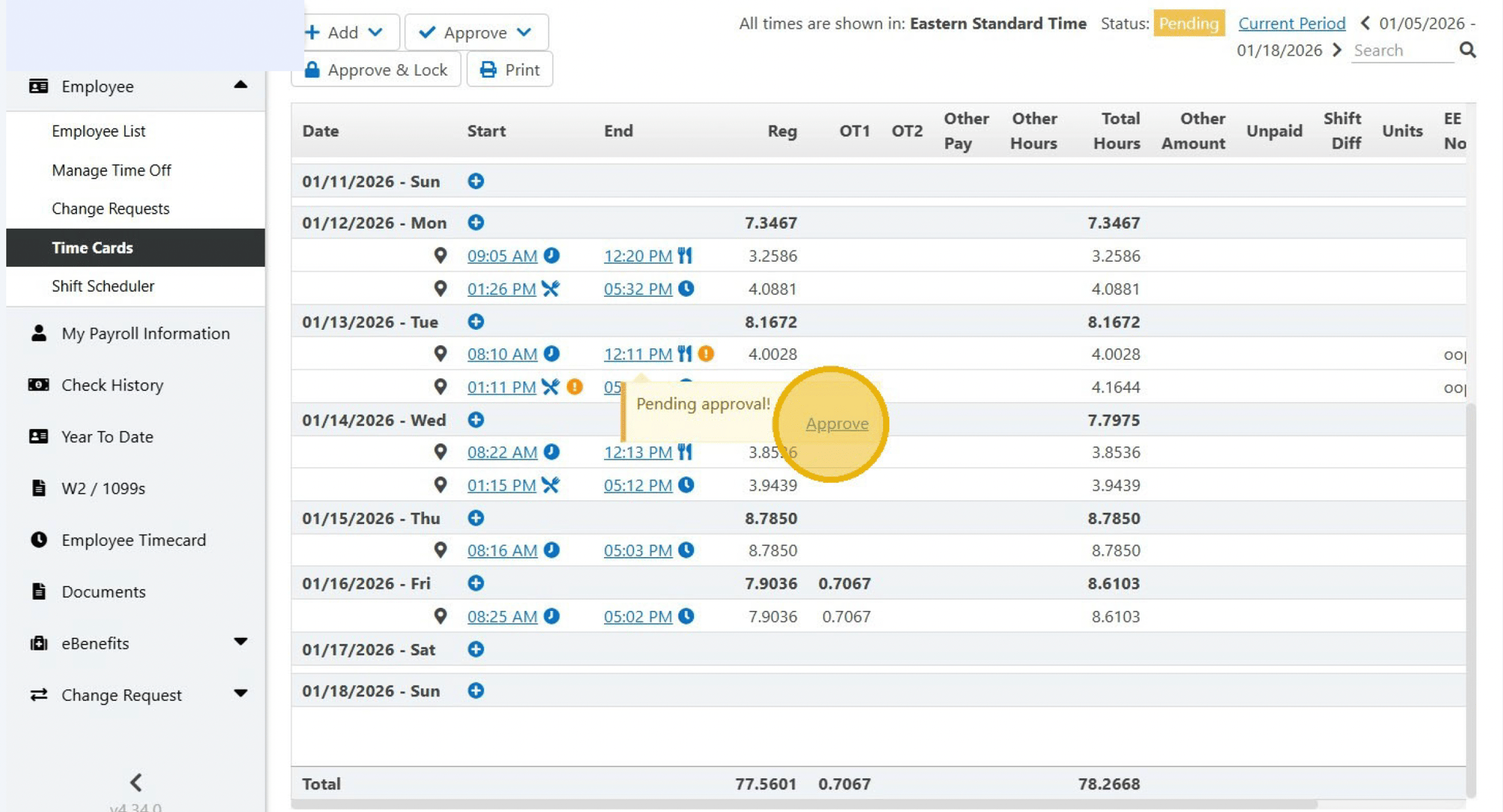The height and width of the screenshot is (812, 1503).
Task: Open Documents in sidebar
Action: 103,591
